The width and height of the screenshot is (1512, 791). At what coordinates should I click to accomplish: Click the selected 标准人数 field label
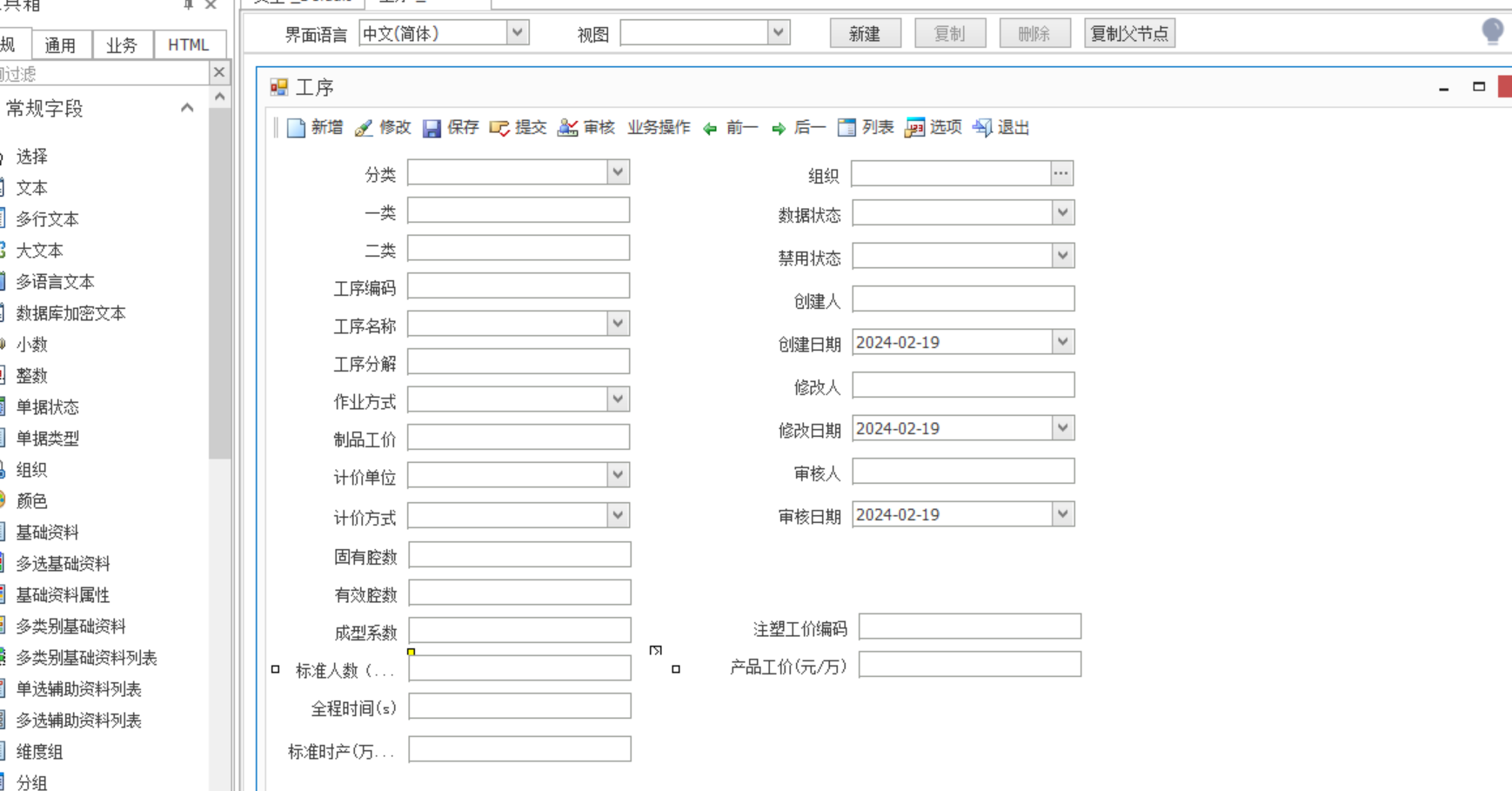(x=345, y=671)
